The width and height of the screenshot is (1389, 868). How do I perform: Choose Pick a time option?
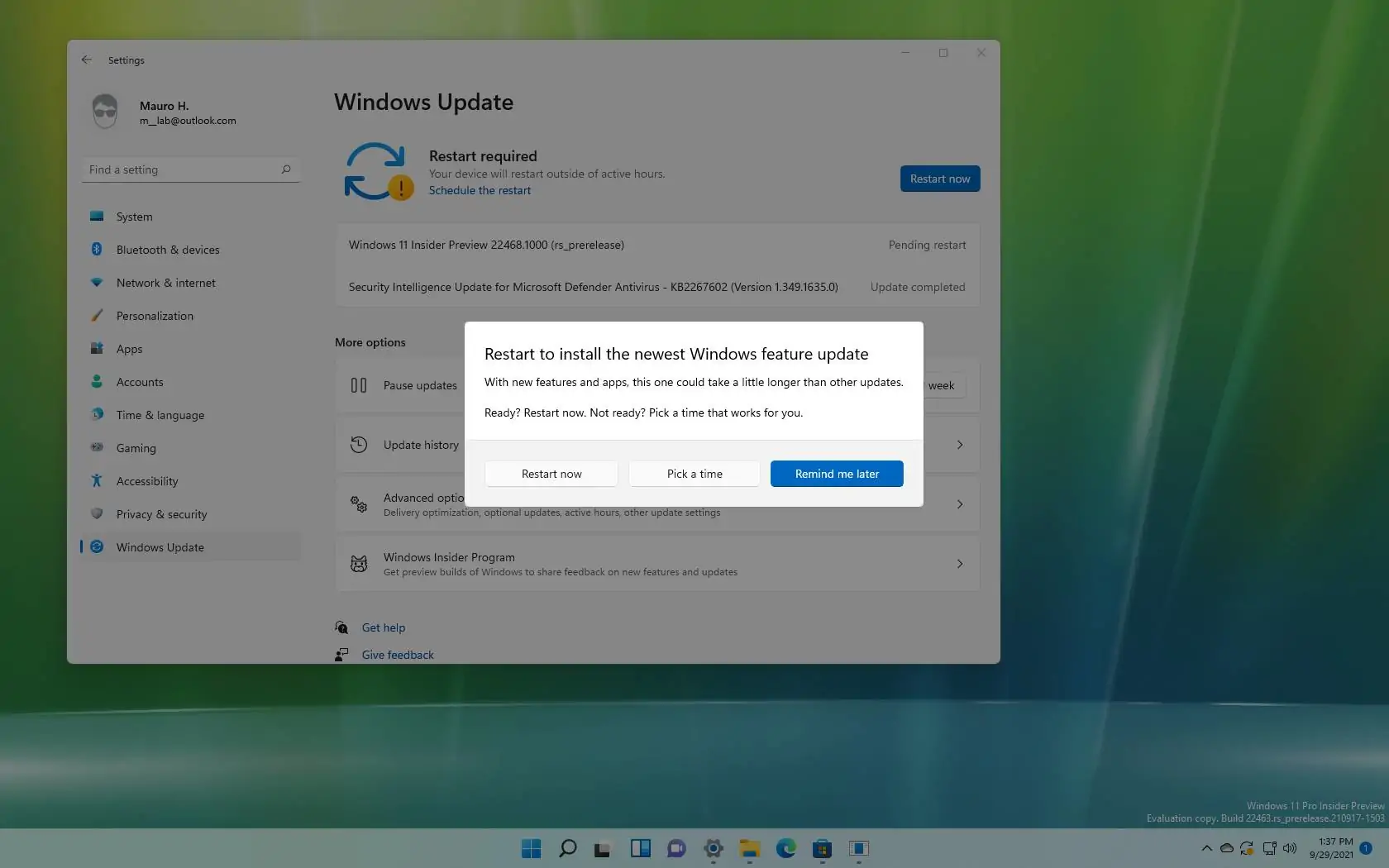point(694,474)
